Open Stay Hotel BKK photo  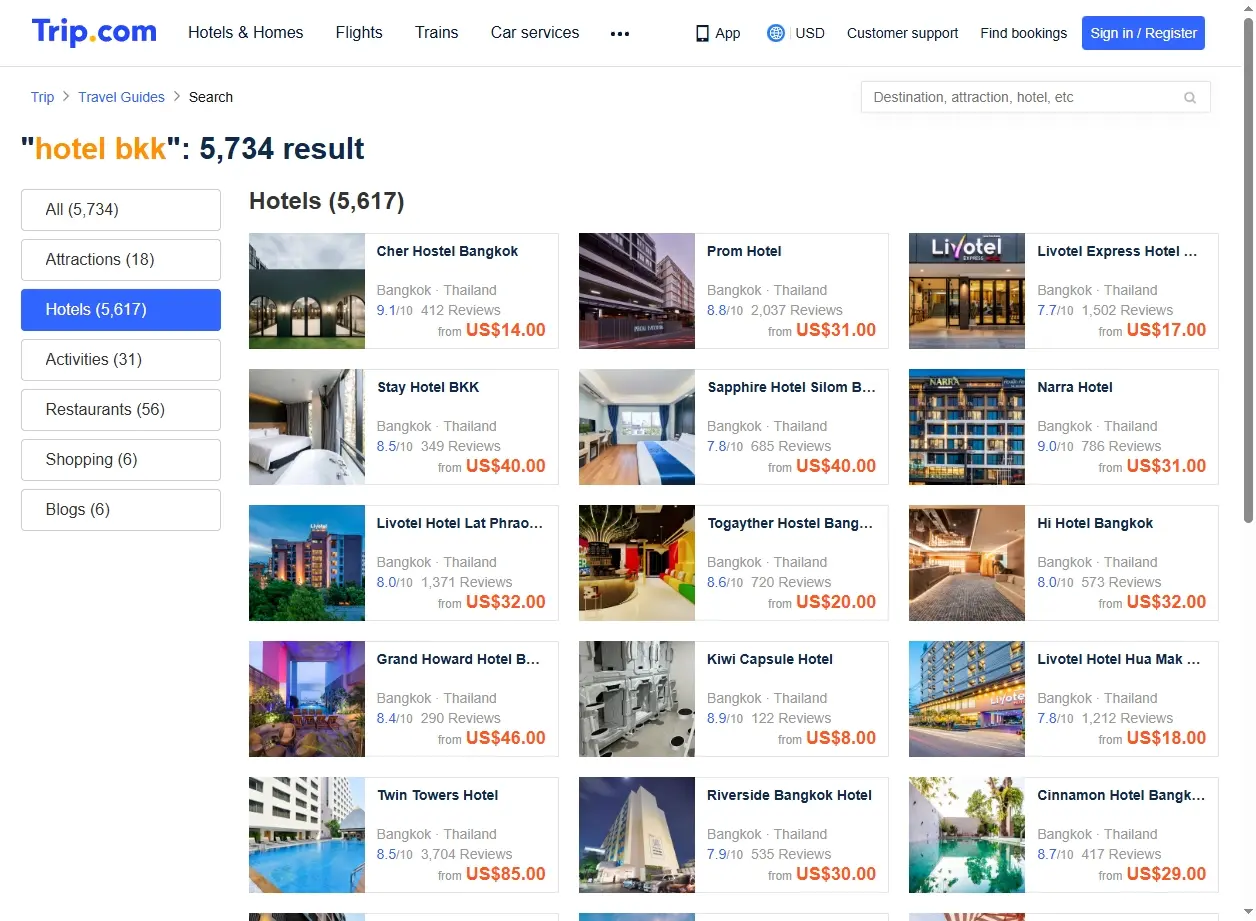pos(307,427)
